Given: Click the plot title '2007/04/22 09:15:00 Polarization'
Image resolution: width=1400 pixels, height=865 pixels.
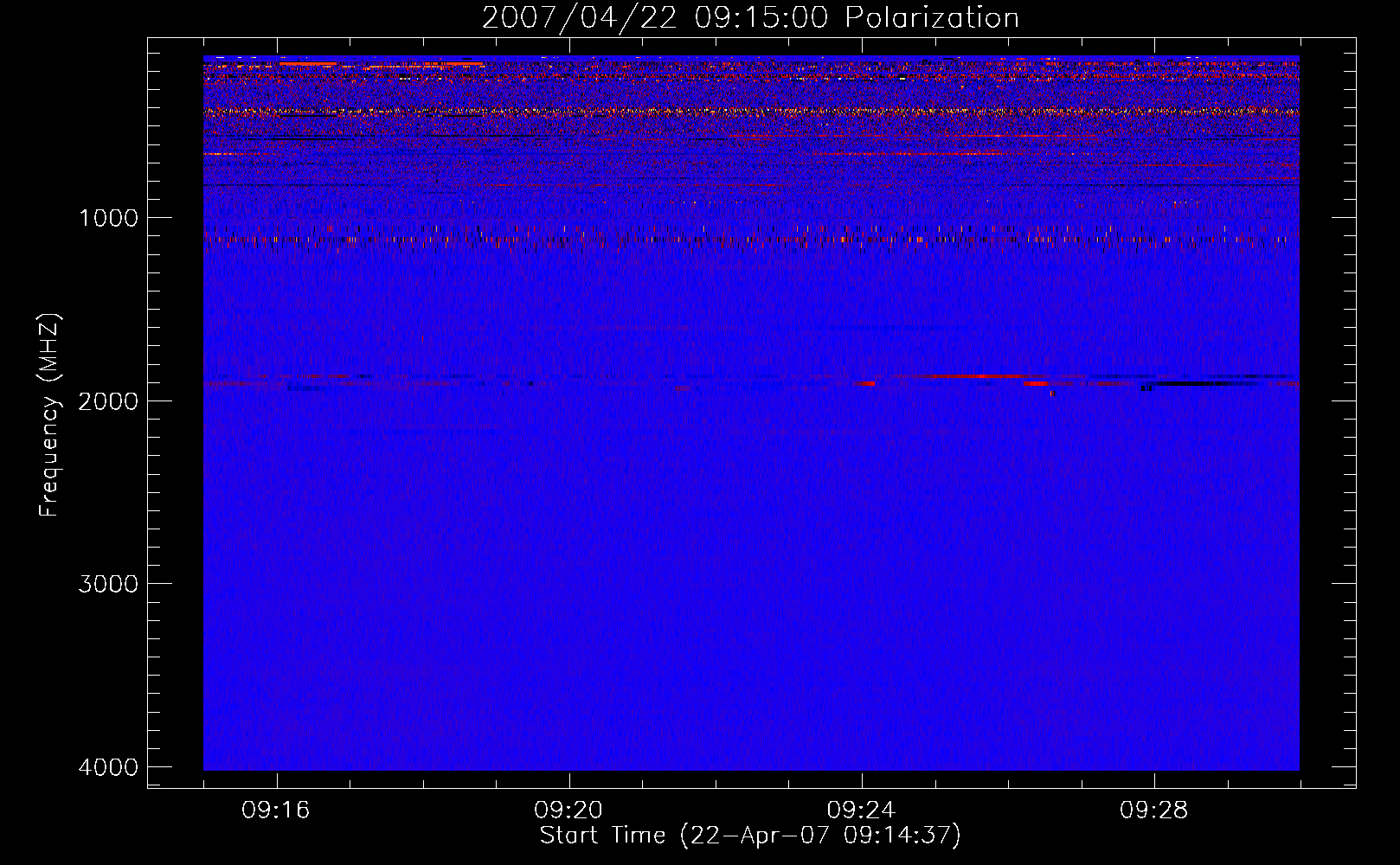Looking at the screenshot, I should click(750, 17).
